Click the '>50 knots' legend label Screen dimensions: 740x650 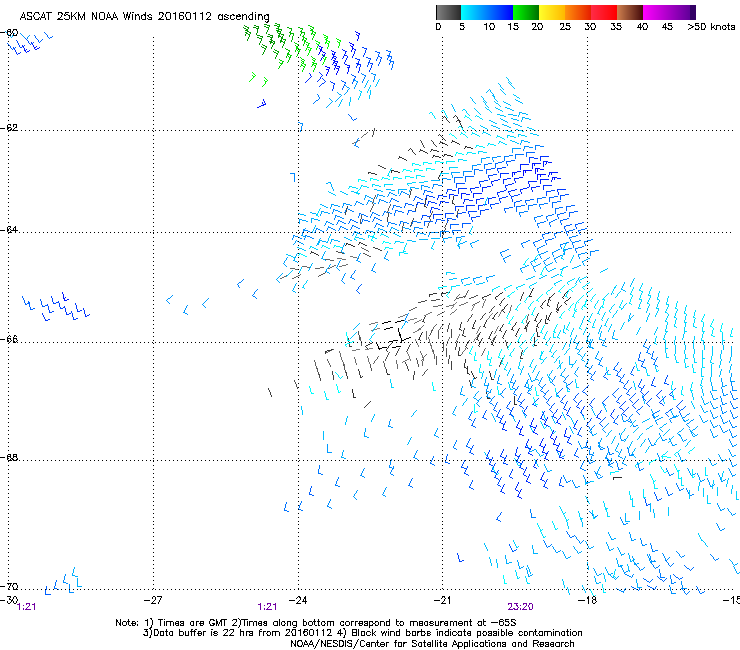click(711, 27)
